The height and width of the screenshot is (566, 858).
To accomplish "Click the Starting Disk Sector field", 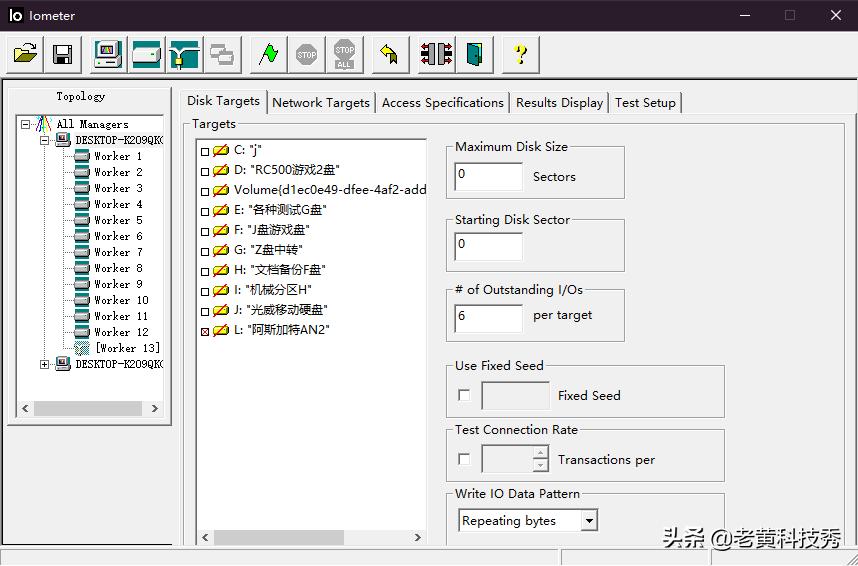I will point(489,246).
